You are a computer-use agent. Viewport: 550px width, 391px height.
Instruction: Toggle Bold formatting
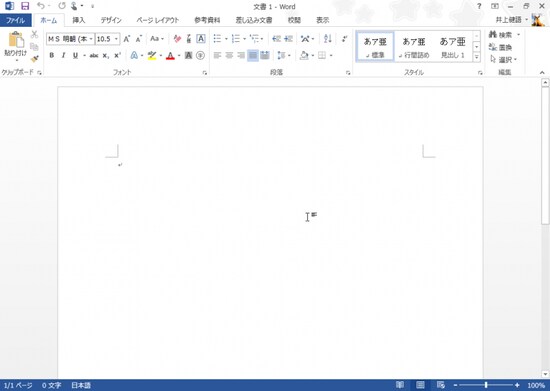point(52,55)
